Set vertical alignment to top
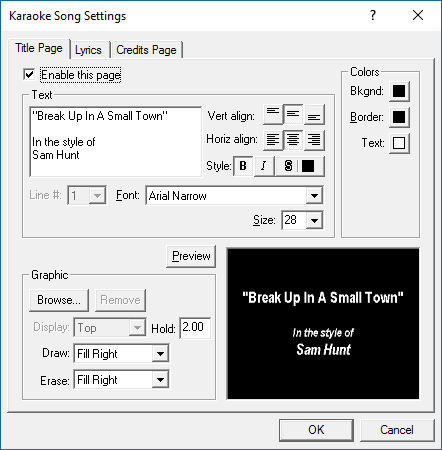Viewport: 442px width, 450px height. coord(273,114)
